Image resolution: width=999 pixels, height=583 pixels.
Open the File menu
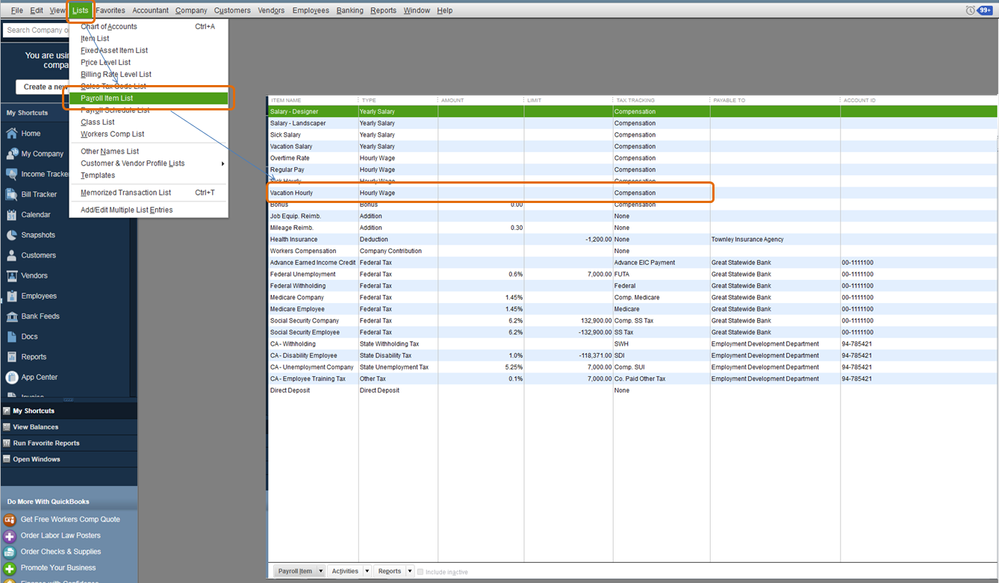click(17, 10)
